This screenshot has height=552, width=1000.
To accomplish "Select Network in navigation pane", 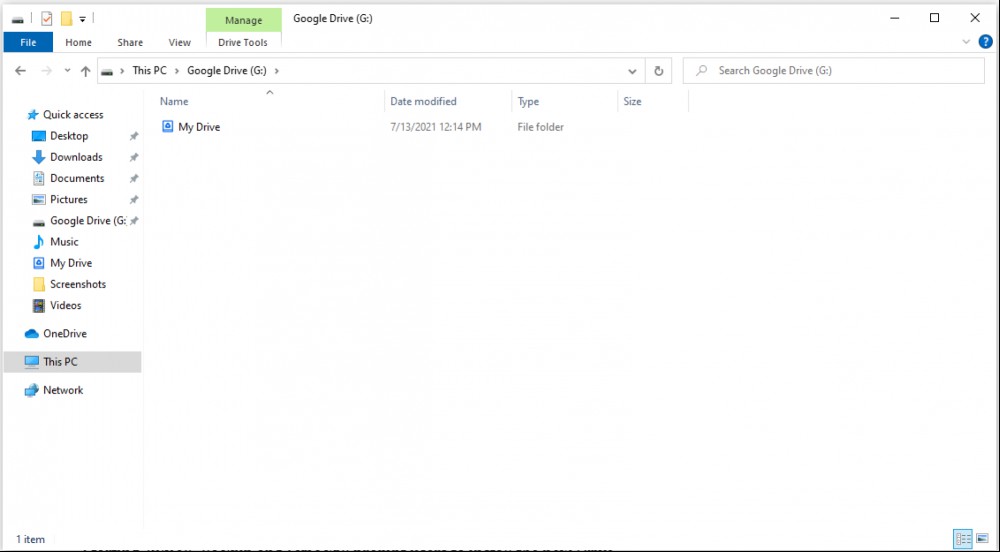I will tap(62, 390).
